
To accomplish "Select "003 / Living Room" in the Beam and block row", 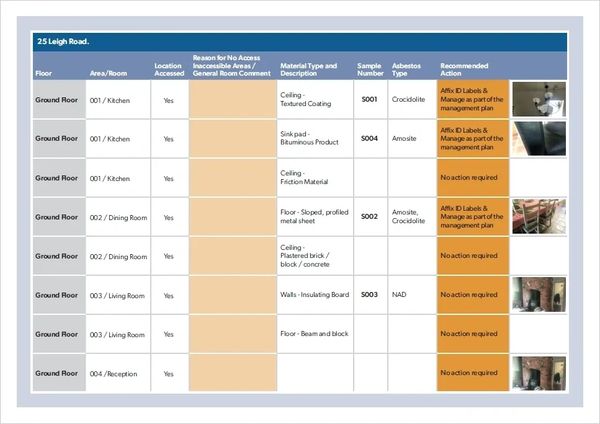I will 117,335.
